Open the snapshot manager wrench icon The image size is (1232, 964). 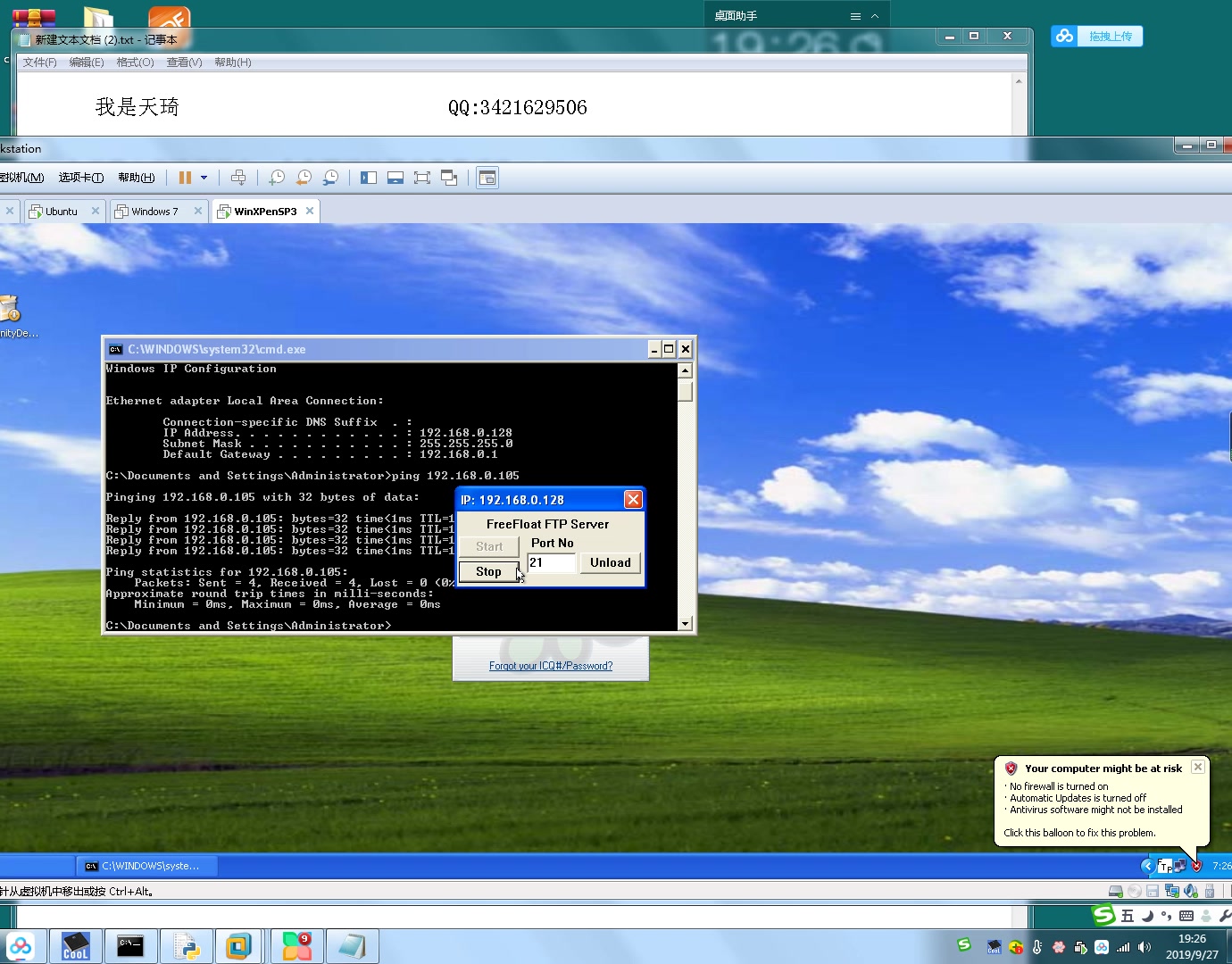tap(330, 178)
